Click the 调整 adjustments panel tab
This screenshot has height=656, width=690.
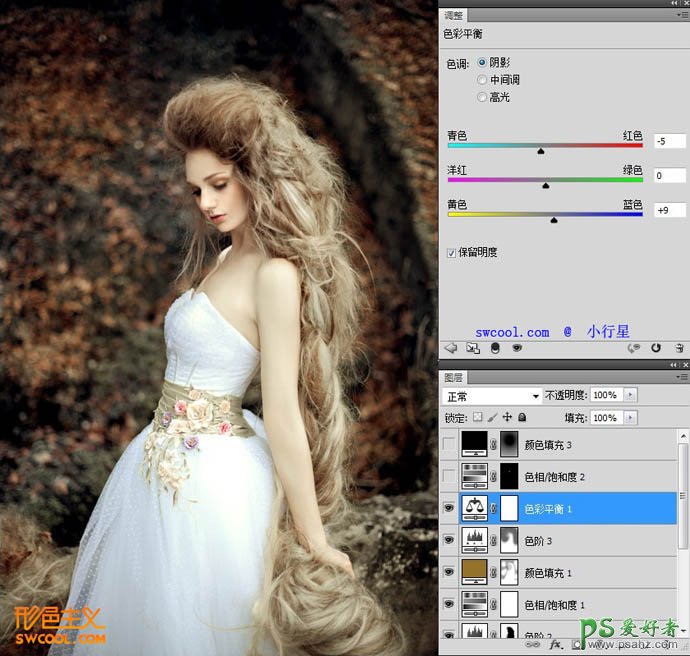[x=453, y=16]
